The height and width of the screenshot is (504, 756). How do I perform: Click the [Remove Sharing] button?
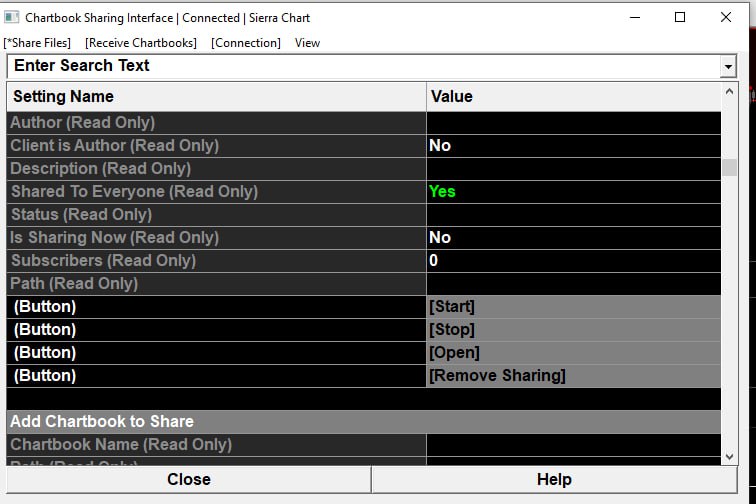574,376
